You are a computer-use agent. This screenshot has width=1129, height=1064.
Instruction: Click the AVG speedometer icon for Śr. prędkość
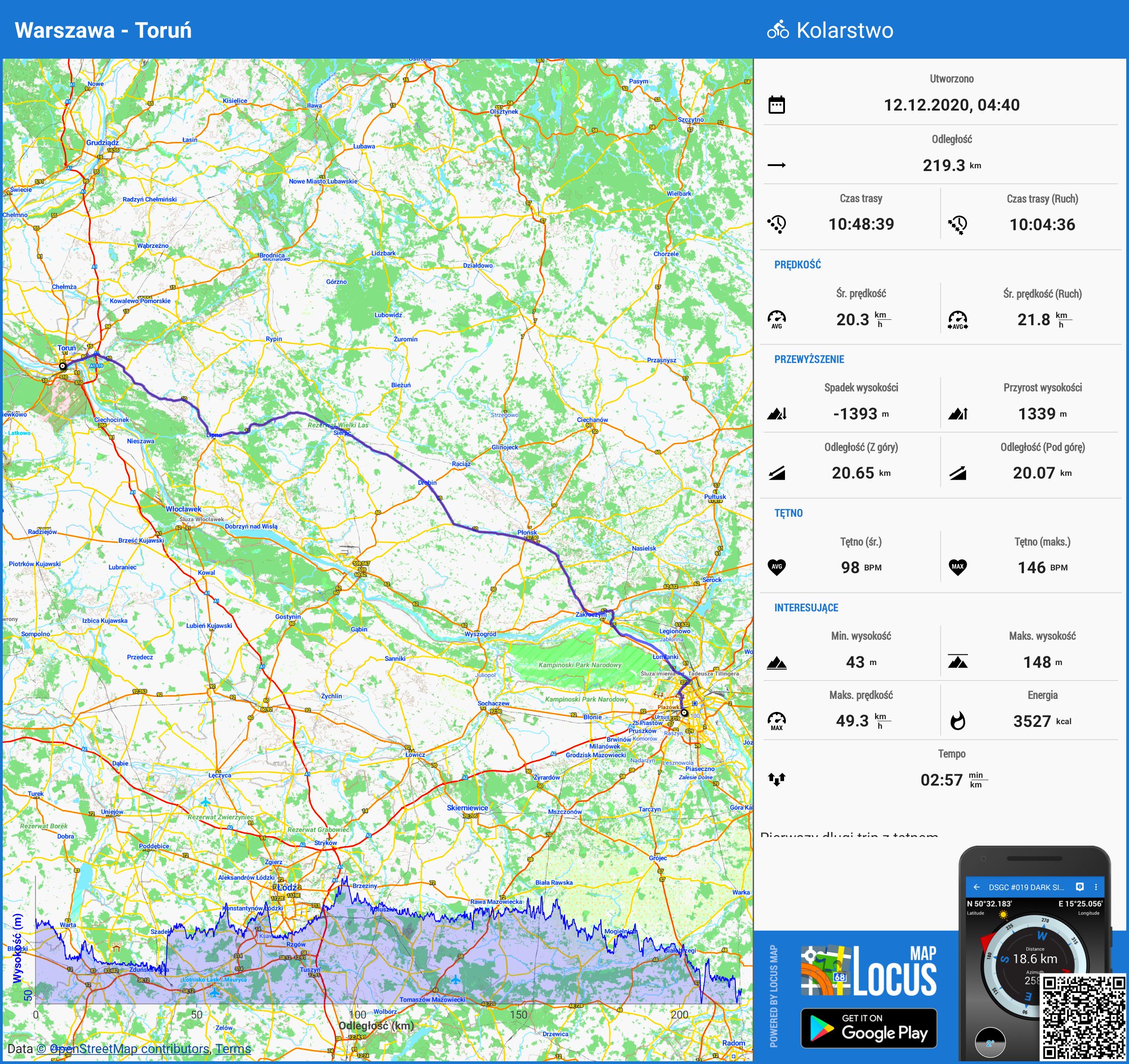tap(776, 319)
